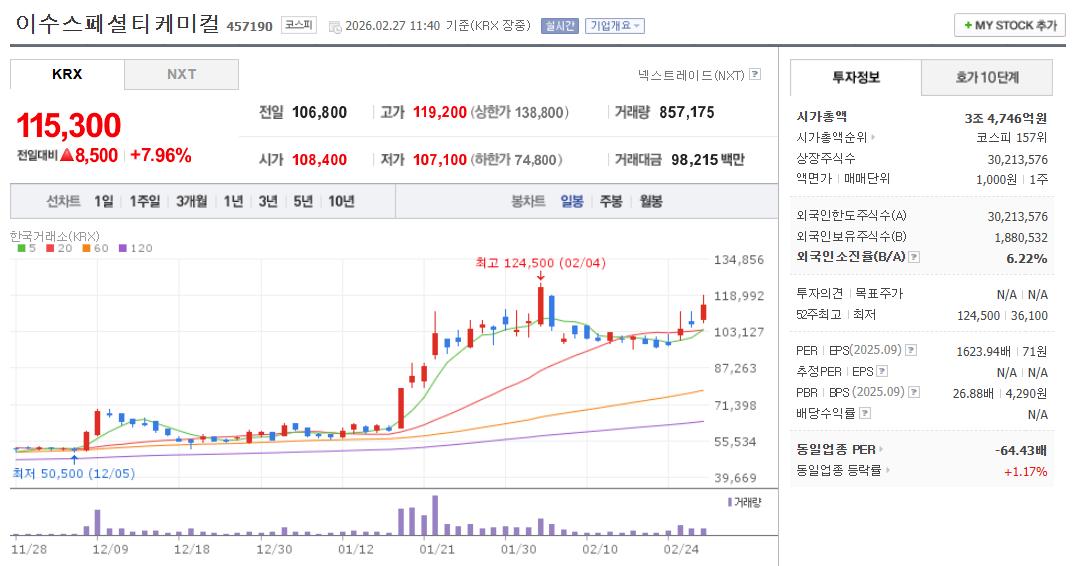The width and height of the screenshot is (1078, 566).
Task: Open the 투자정보 tab
Action: pyautogui.click(x=856, y=77)
